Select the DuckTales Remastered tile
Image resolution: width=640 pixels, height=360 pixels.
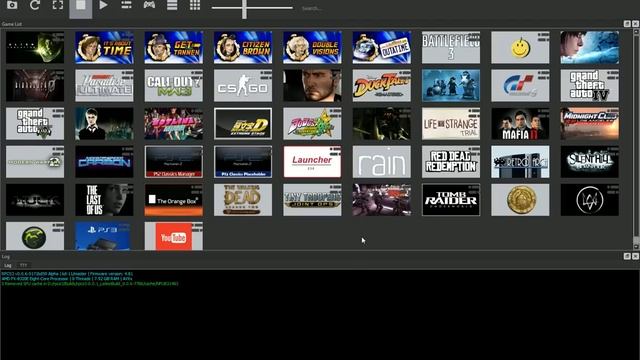[382, 85]
